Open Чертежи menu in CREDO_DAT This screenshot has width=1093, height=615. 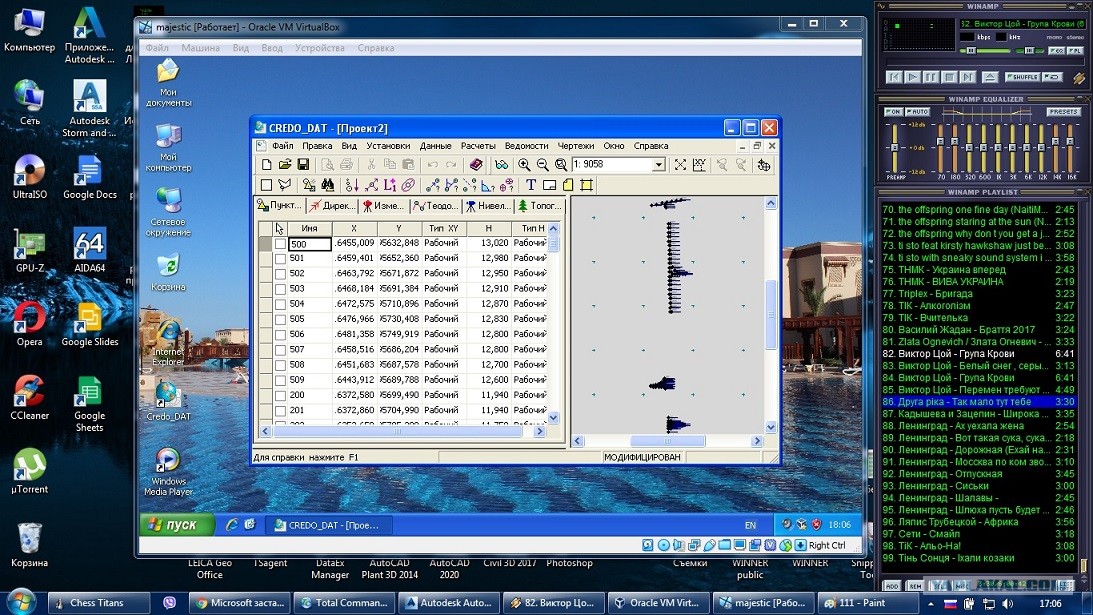(576, 146)
